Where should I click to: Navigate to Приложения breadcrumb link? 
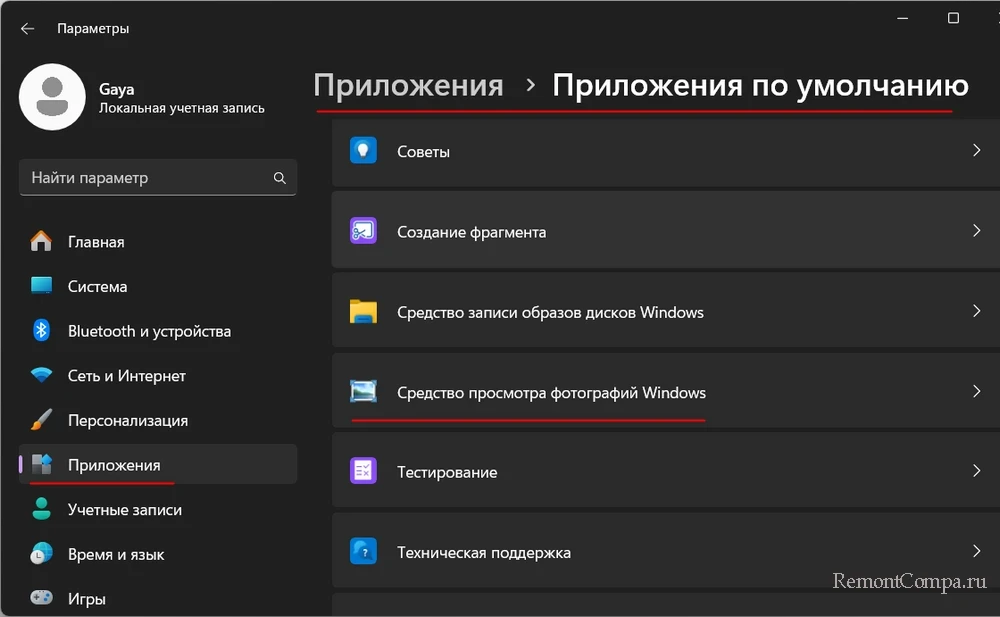pos(408,86)
